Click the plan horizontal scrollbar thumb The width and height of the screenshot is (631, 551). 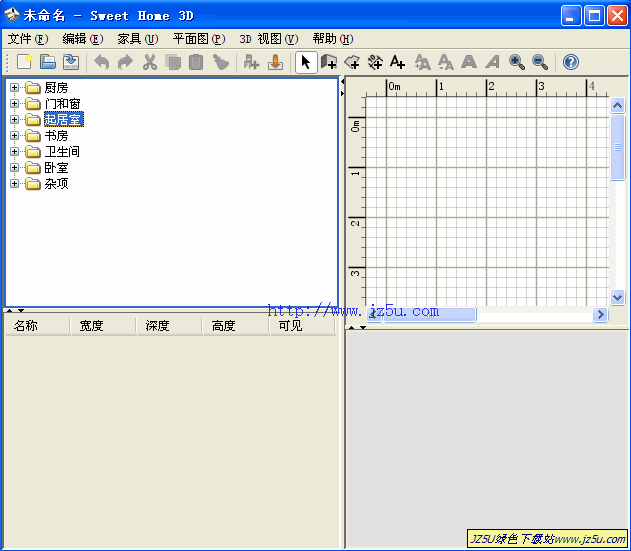[430, 314]
